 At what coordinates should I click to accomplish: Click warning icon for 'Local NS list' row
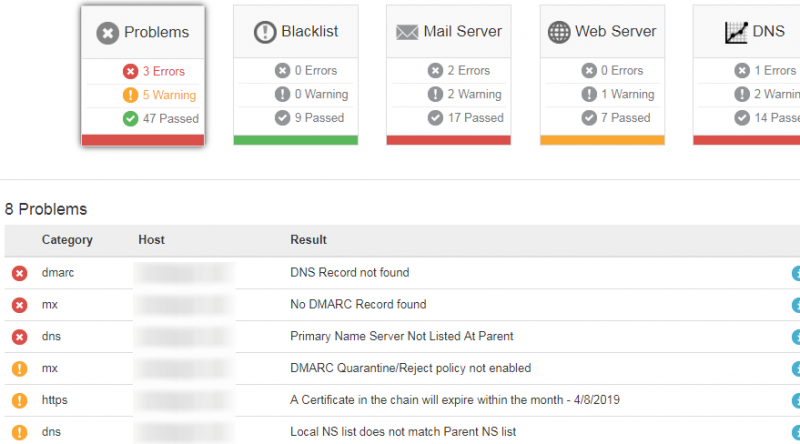pyautogui.click(x=19, y=432)
